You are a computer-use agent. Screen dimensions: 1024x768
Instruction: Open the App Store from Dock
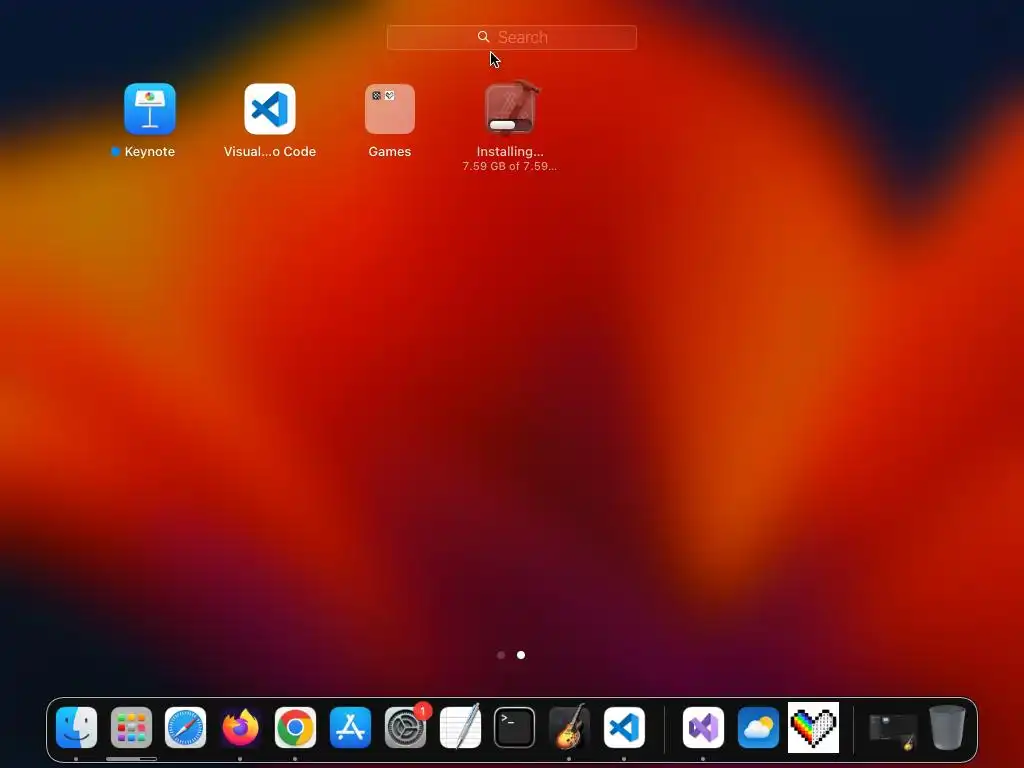click(x=350, y=728)
